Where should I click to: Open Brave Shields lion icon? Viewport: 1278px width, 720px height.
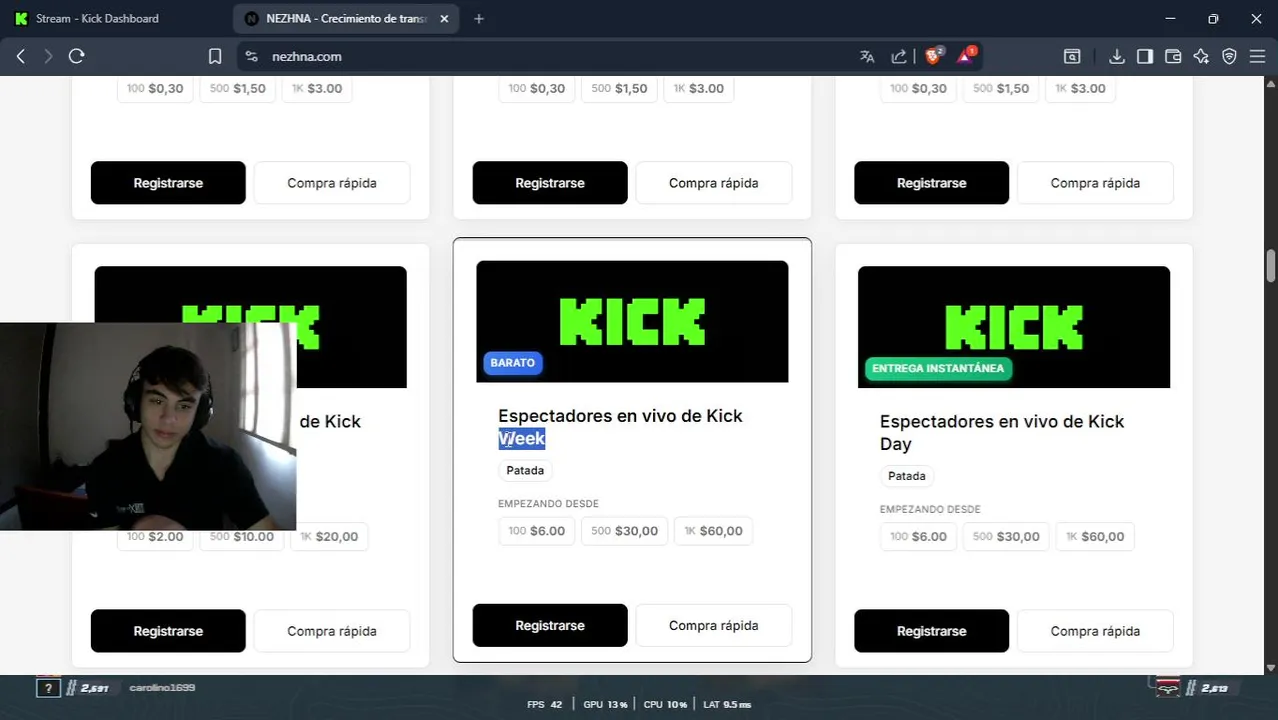[x=933, y=56]
